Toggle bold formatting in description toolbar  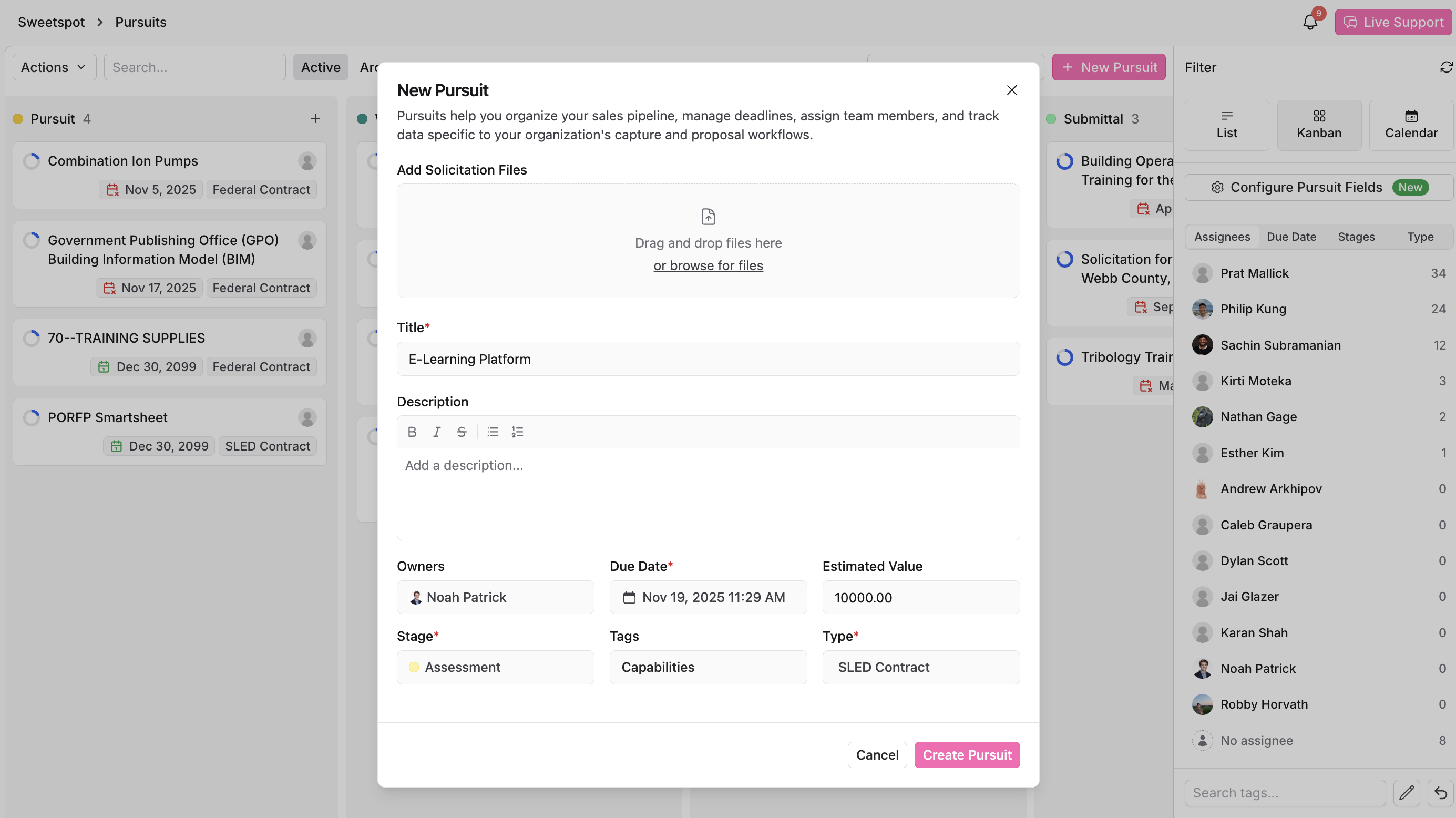pos(412,432)
